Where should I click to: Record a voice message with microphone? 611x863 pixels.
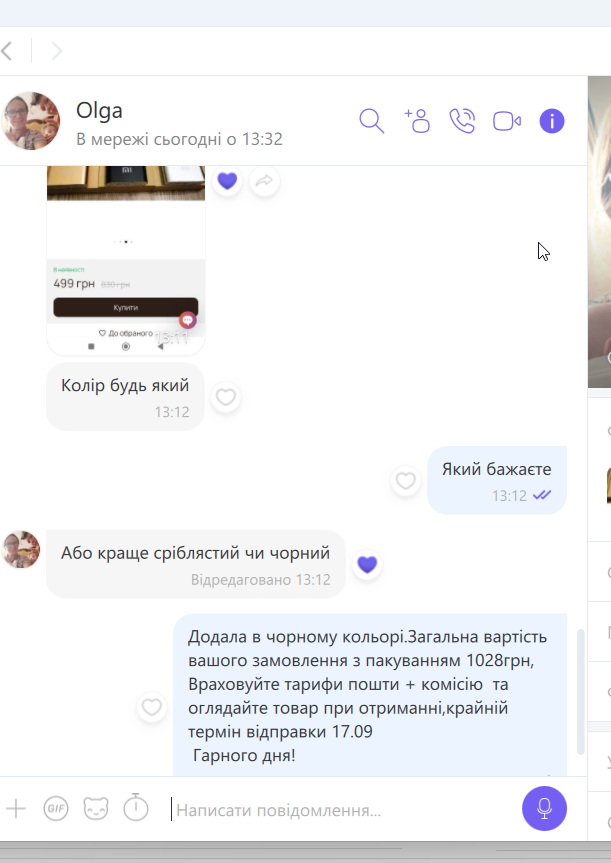544,809
